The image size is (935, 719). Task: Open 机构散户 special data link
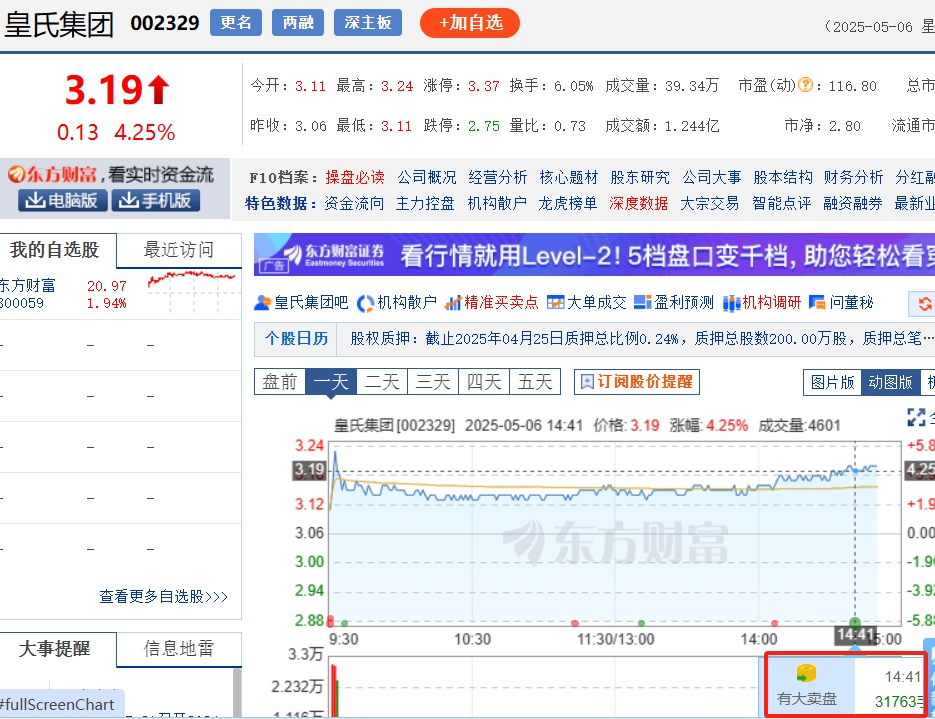pos(497,204)
